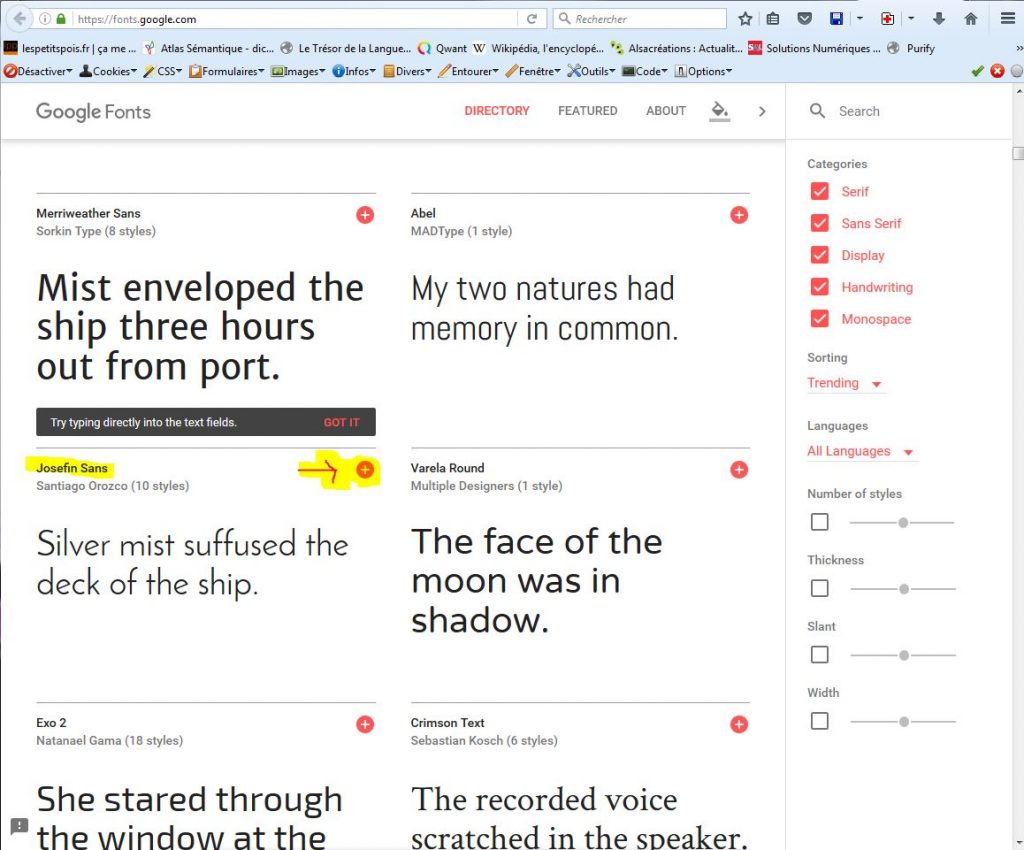This screenshot has width=1024, height=850.
Task: Click the plus icon next to Abel
Action: [x=739, y=215]
